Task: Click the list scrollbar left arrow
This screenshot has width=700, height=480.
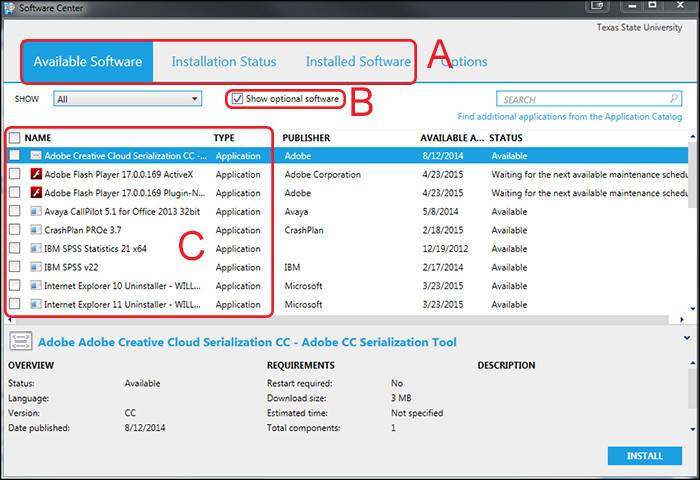Action: point(9,320)
